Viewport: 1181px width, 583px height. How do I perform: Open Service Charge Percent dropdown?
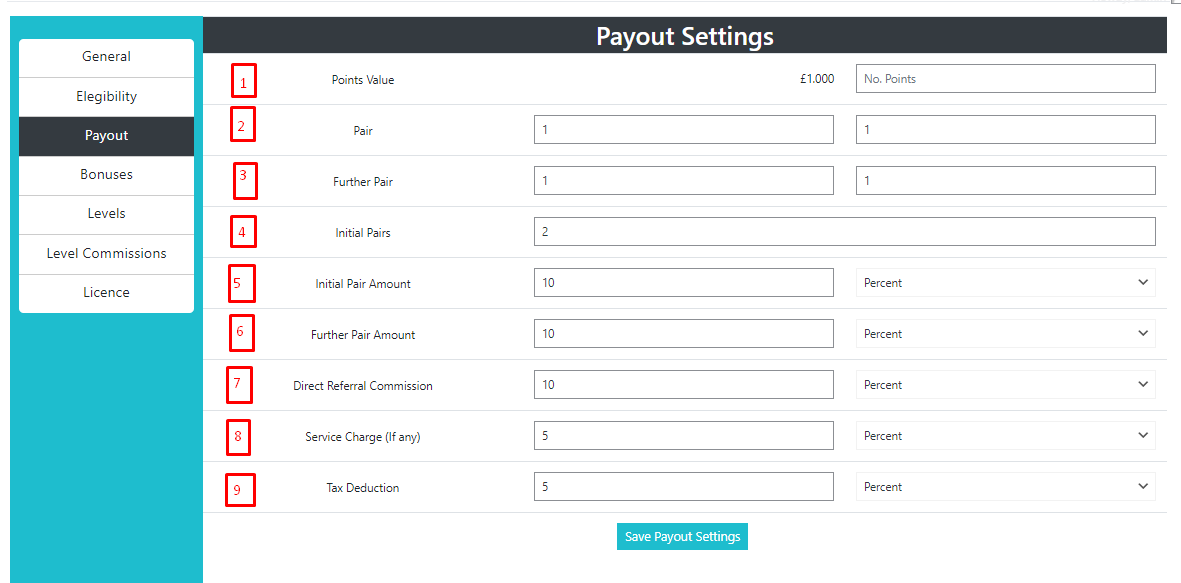click(x=1005, y=436)
